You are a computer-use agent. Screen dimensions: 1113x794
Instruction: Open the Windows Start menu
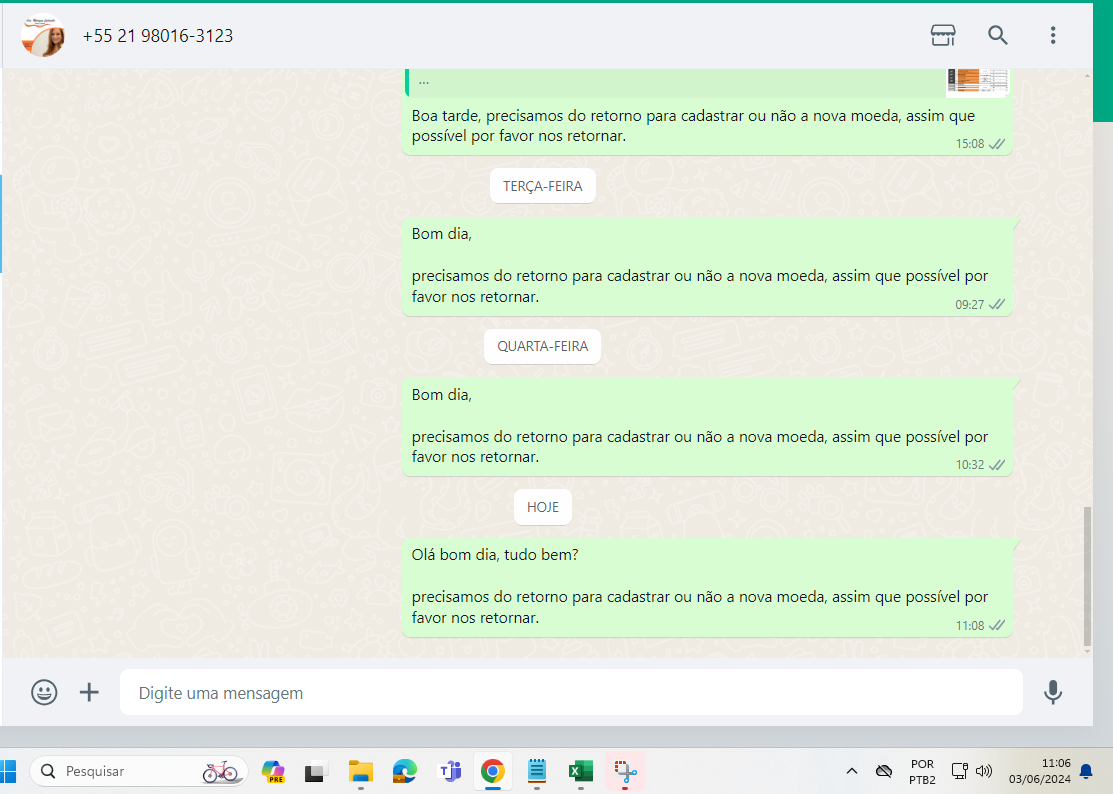[x=7, y=771]
